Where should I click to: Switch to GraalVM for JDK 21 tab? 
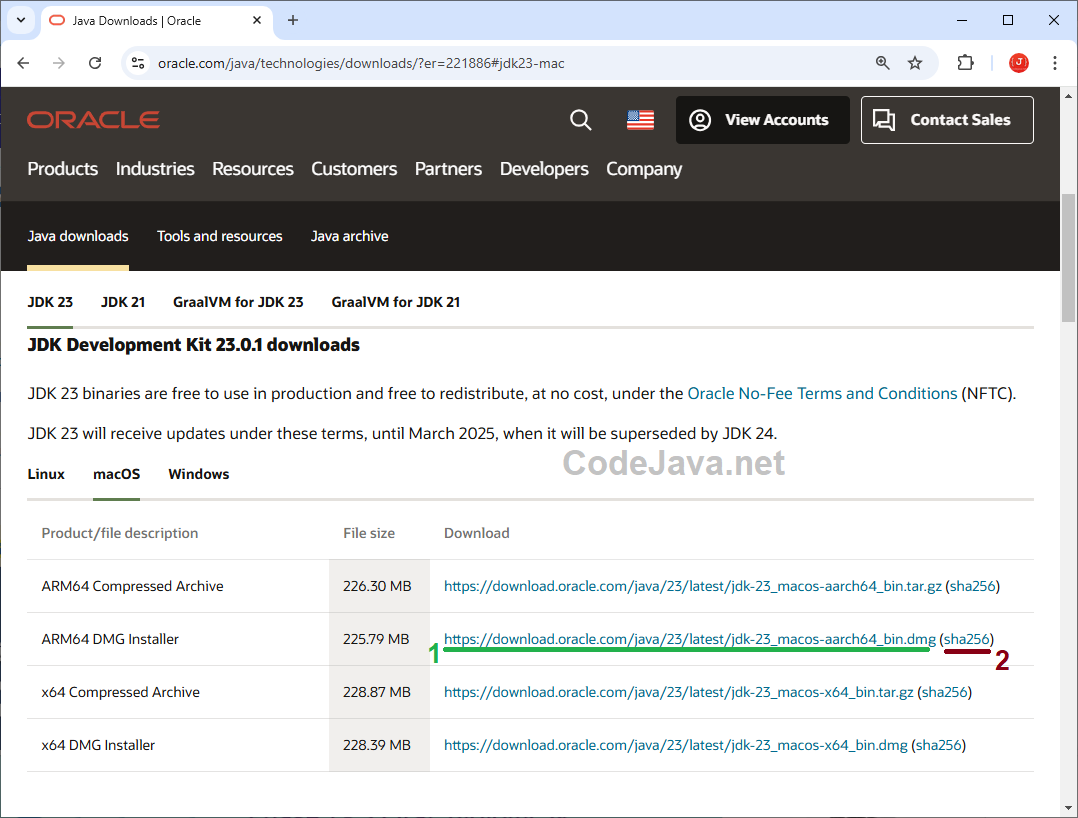click(x=396, y=302)
